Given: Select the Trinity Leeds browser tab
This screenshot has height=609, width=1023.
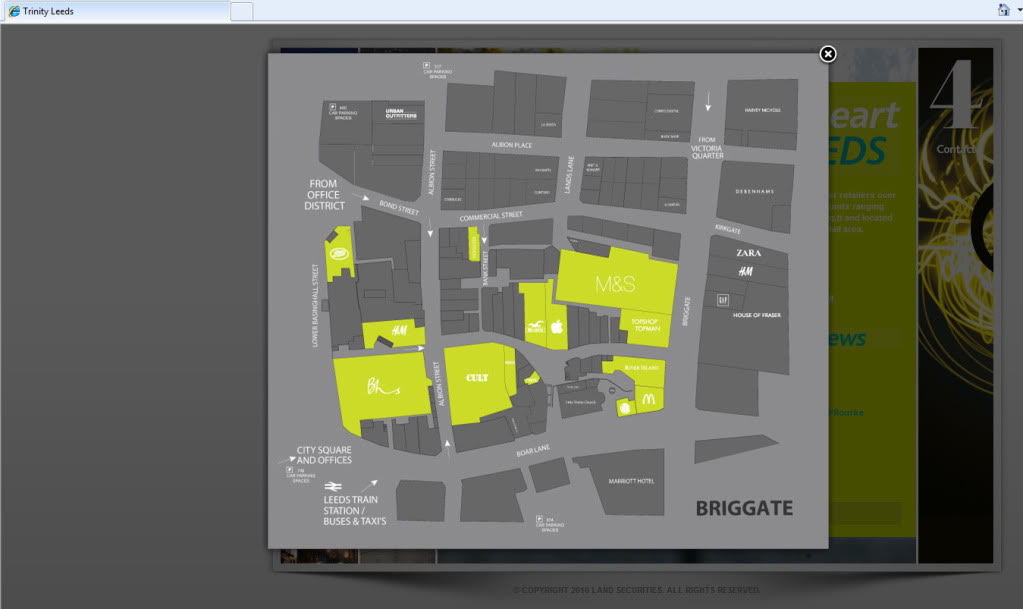Looking at the screenshot, I should [x=116, y=11].
